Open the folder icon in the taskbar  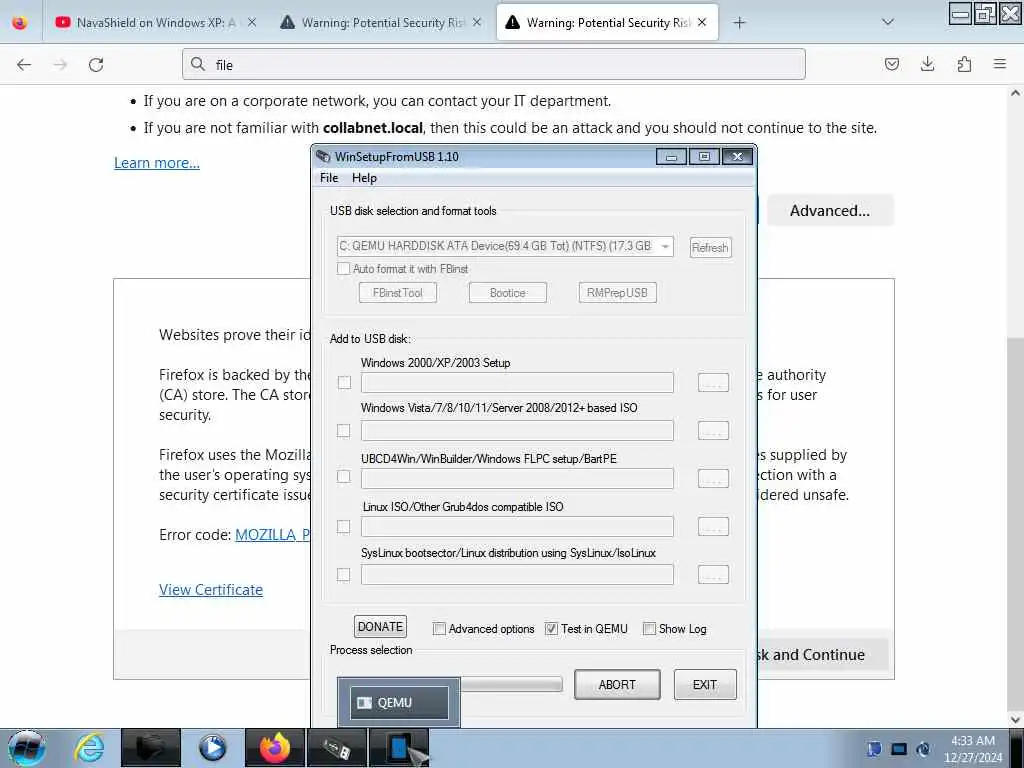pos(151,748)
